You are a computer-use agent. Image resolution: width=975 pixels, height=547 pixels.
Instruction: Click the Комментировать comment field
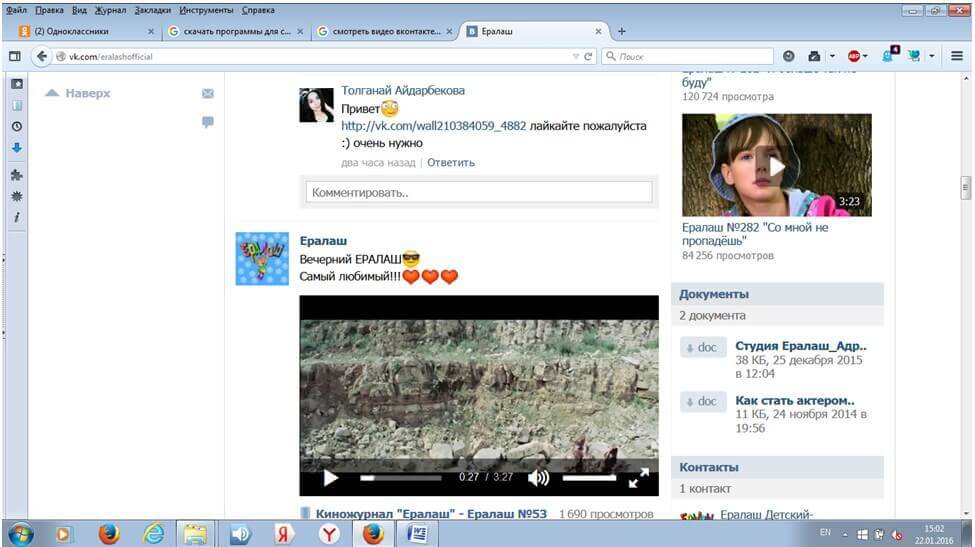(478, 192)
